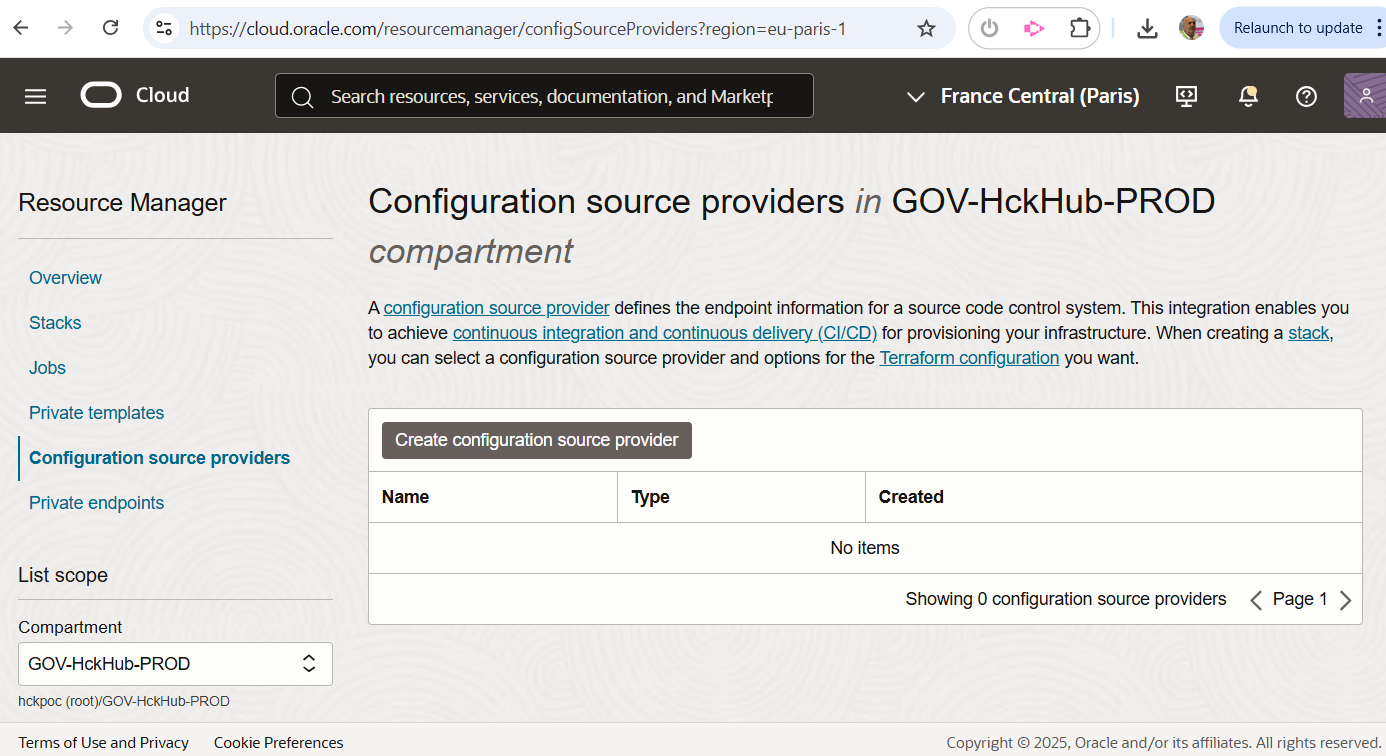Open the Terraform configuration link
The image size is (1386, 756).
(x=969, y=357)
